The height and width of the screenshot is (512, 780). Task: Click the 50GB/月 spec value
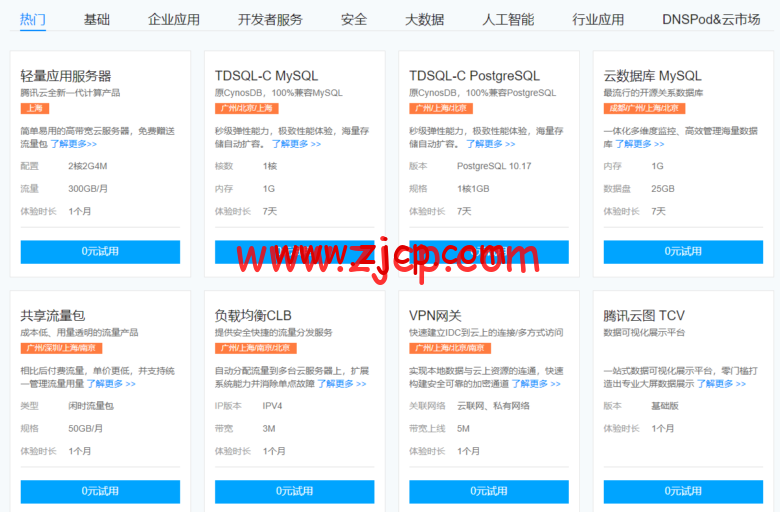tap(85, 428)
